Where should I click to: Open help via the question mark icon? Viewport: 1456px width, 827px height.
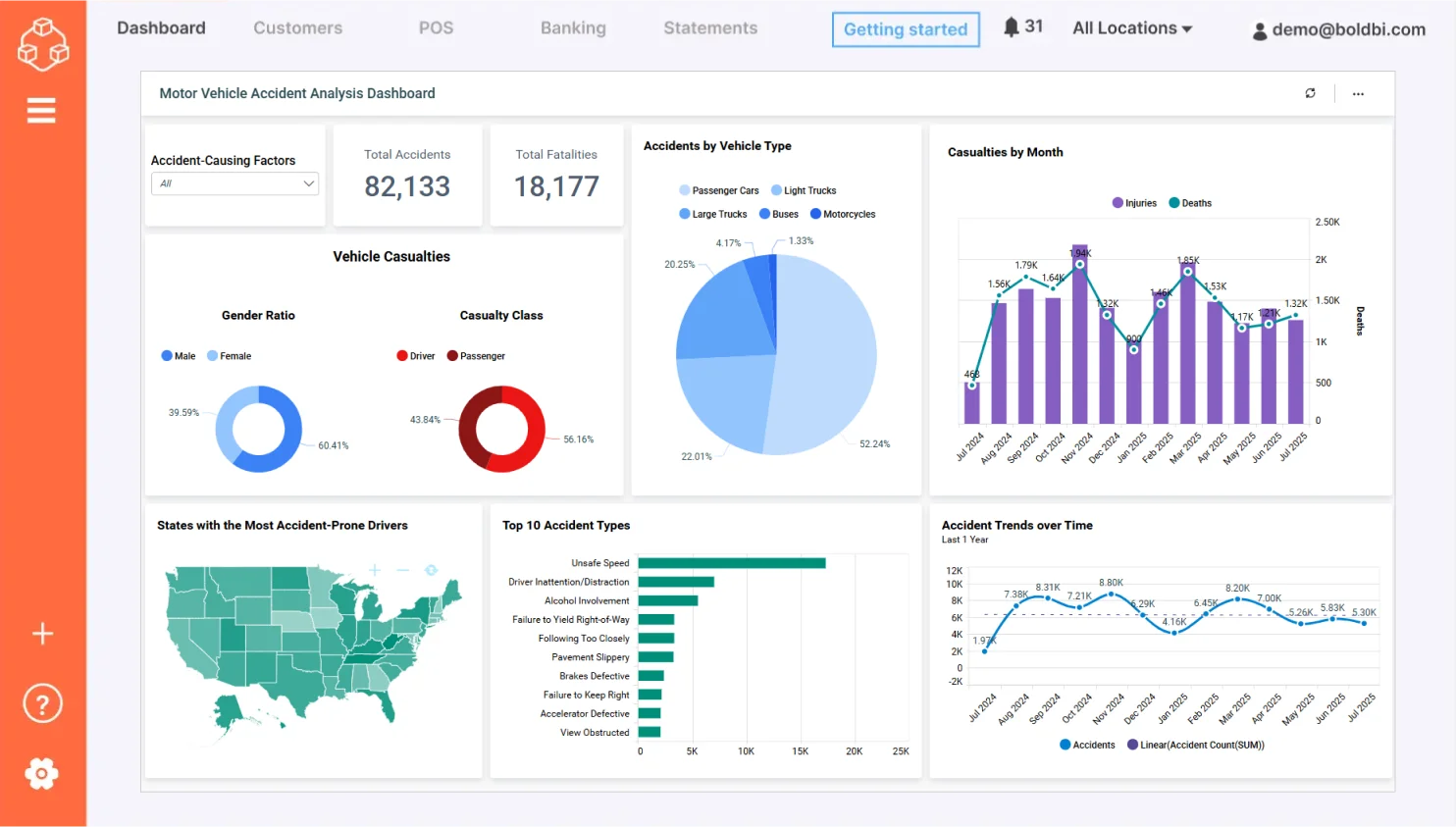[x=41, y=702]
